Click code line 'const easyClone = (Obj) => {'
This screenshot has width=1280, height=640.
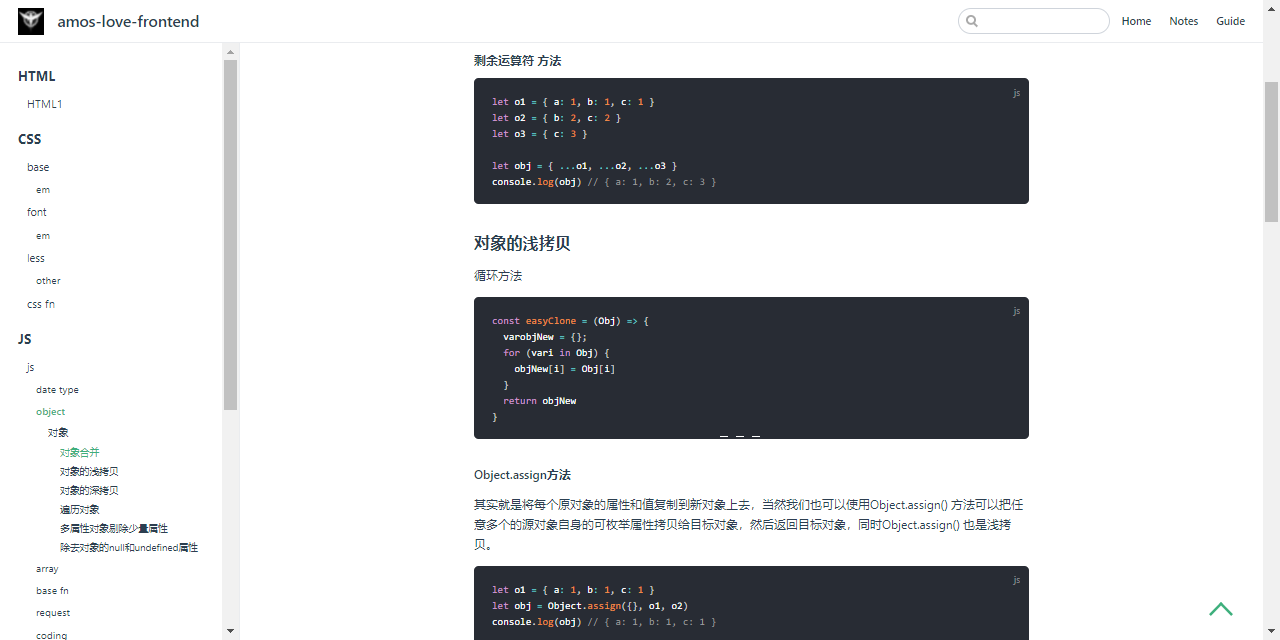click(x=570, y=321)
